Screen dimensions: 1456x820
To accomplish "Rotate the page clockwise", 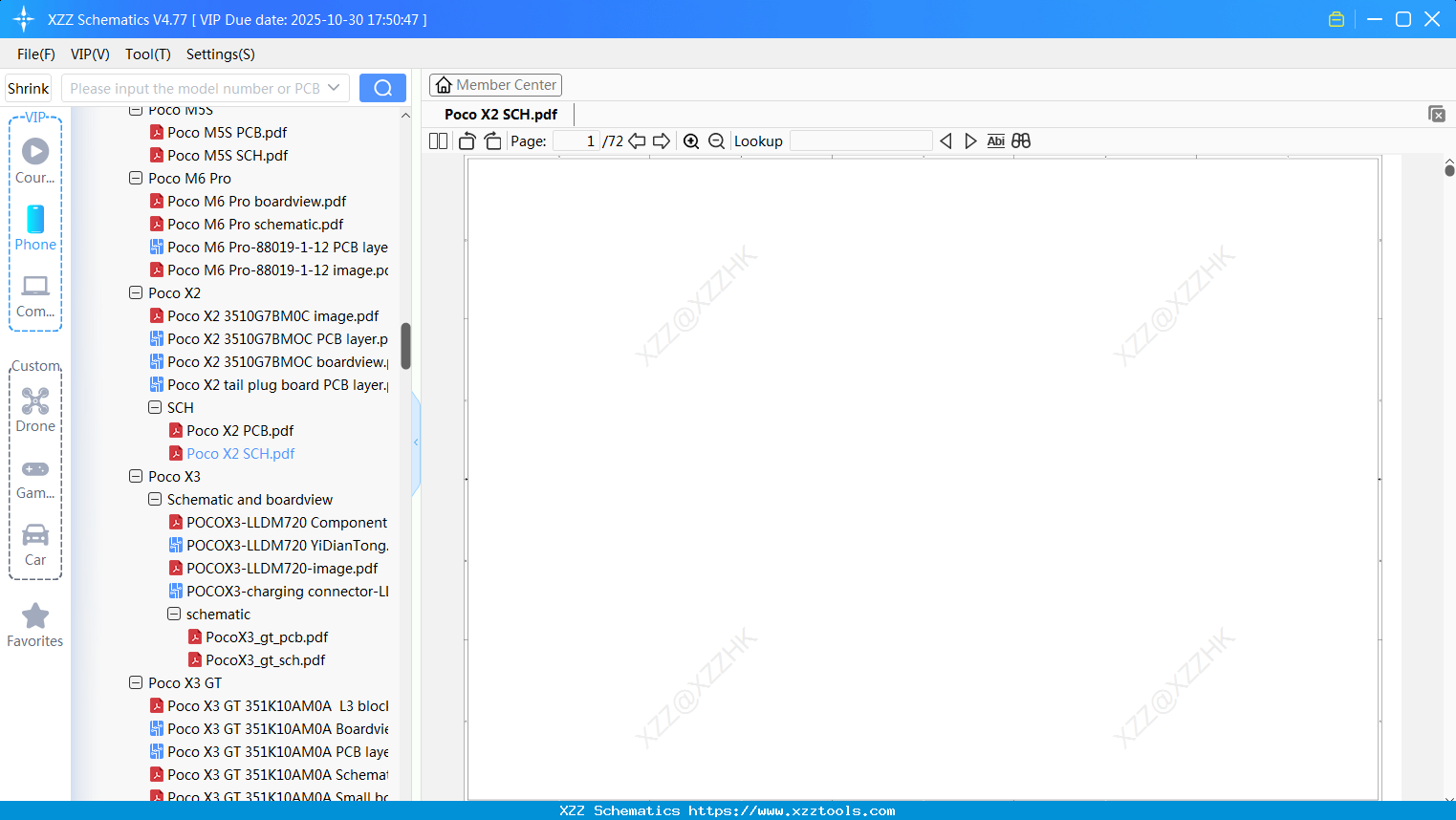I will [493, 141].
